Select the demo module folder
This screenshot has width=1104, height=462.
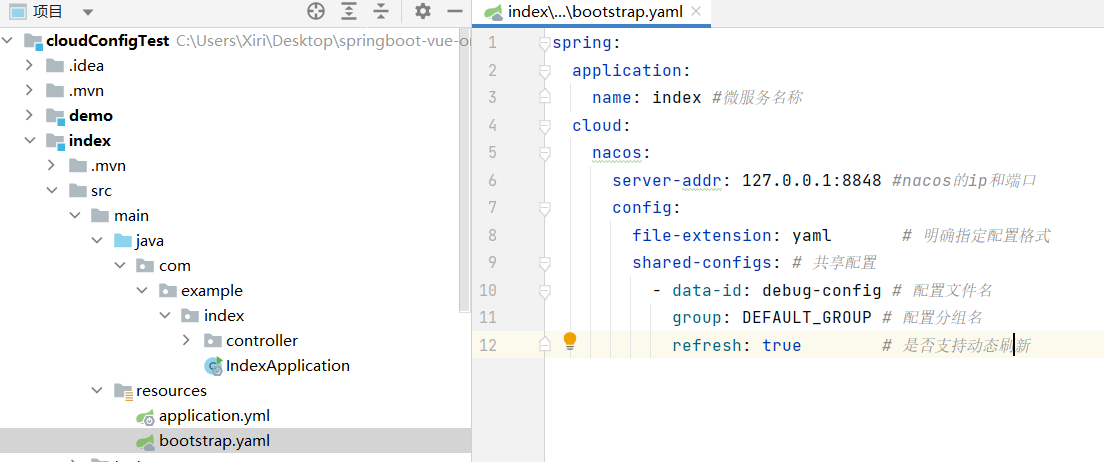click(91, 116)
